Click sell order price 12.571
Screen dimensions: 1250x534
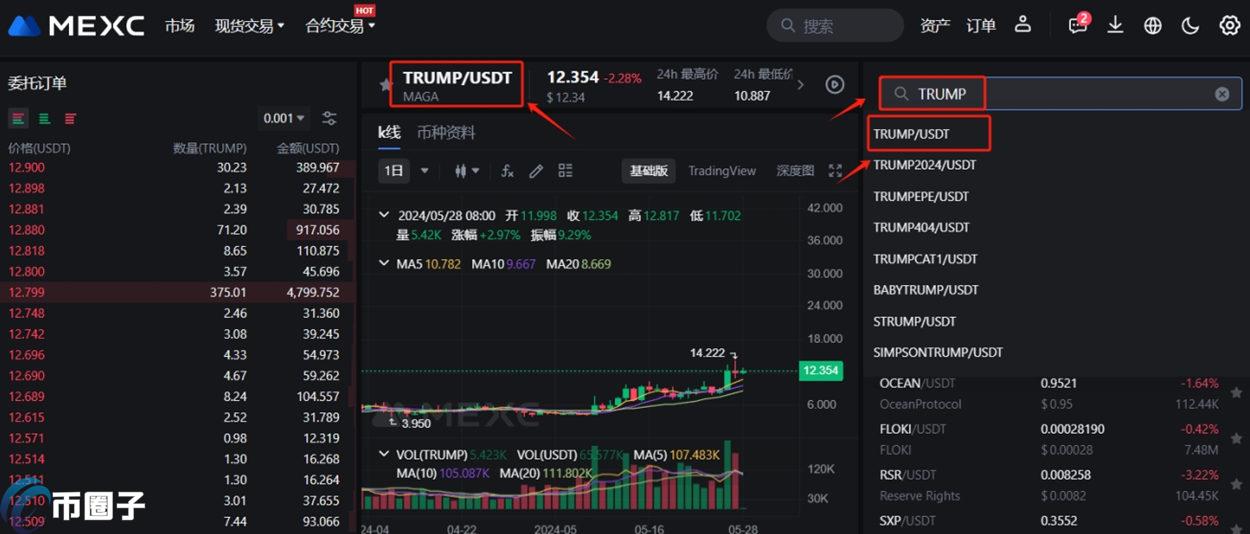[x=26, y=438]
